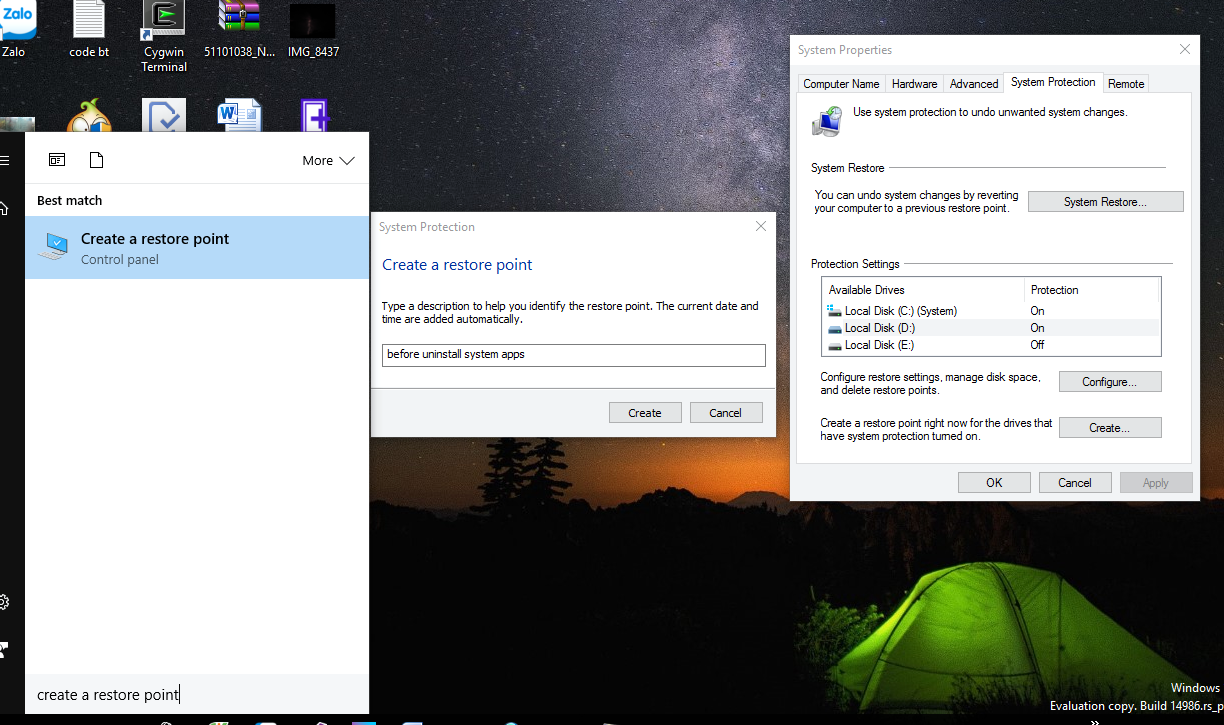
Task: Select the purple plus desktop icon
Action: [315, 116]
